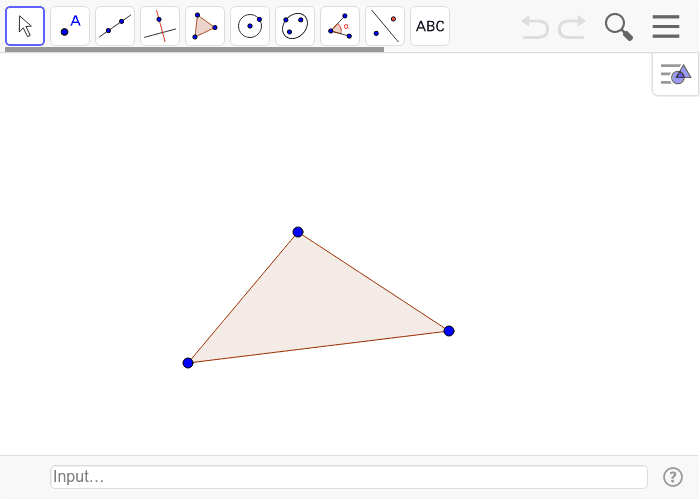Select Circle with Center through Point tool
Viewport: 700px width, 500px height.
(250, 26)
